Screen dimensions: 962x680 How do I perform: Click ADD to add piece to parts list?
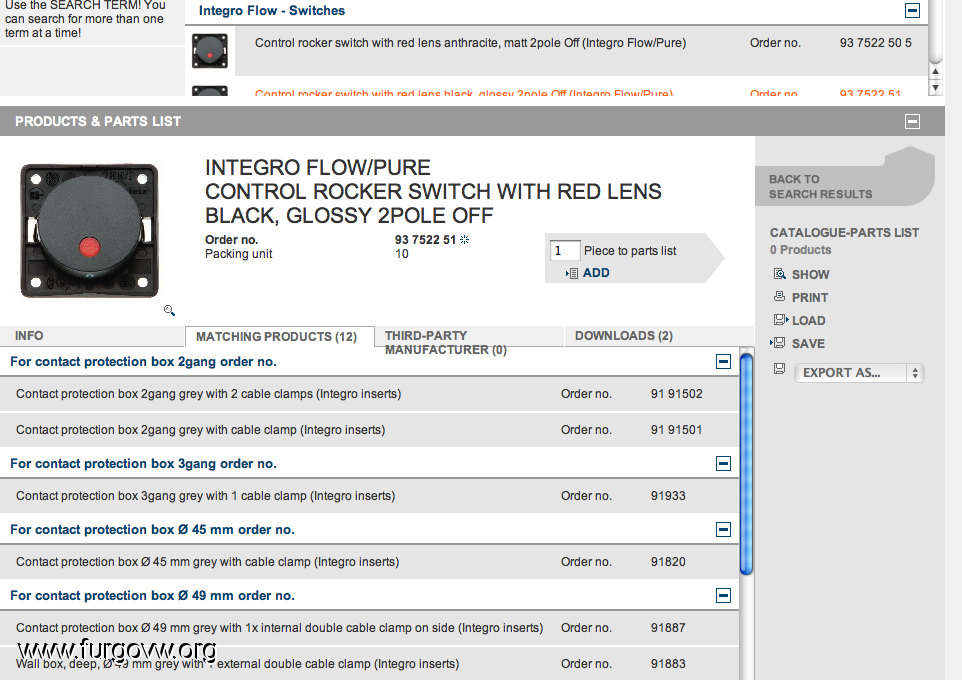[x=596, y=272]
